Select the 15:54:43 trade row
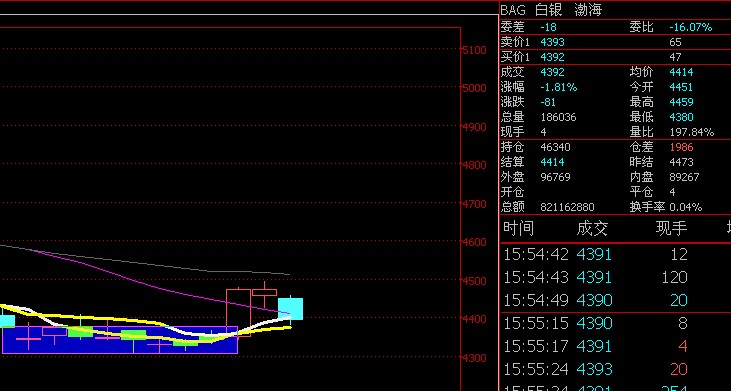 [615, 277]
